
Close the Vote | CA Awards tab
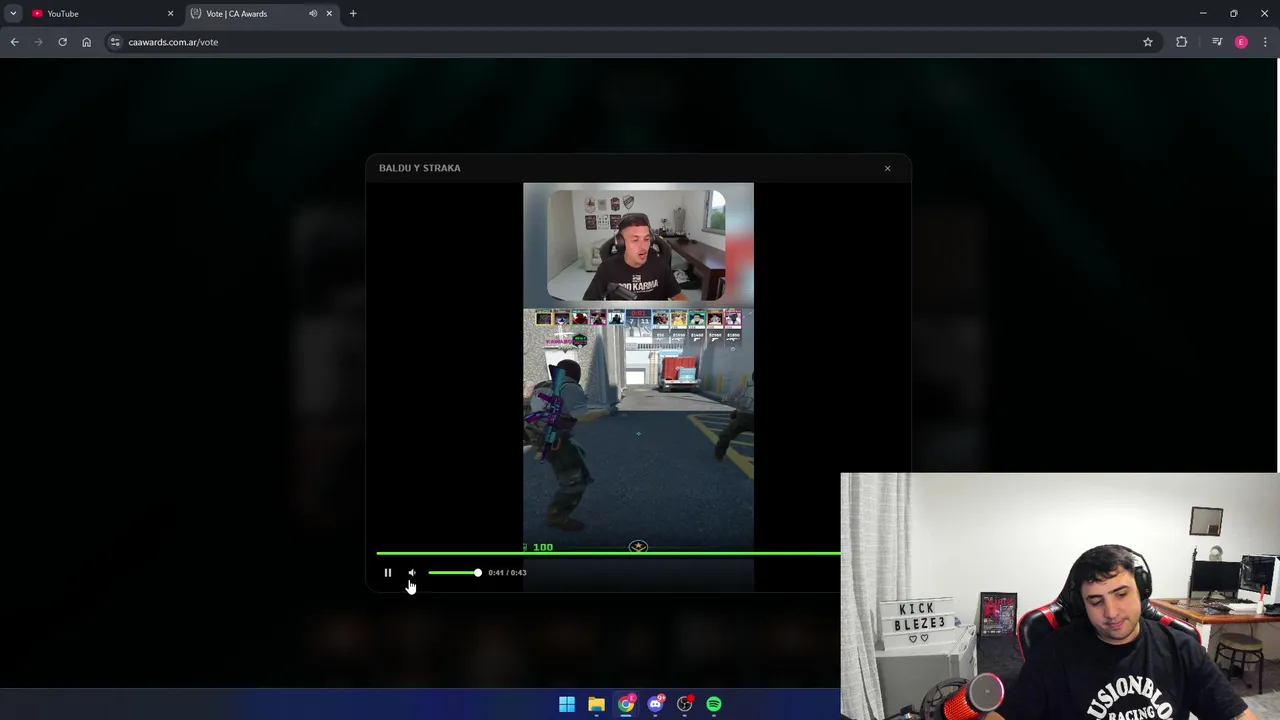click(x=329, y=14)
